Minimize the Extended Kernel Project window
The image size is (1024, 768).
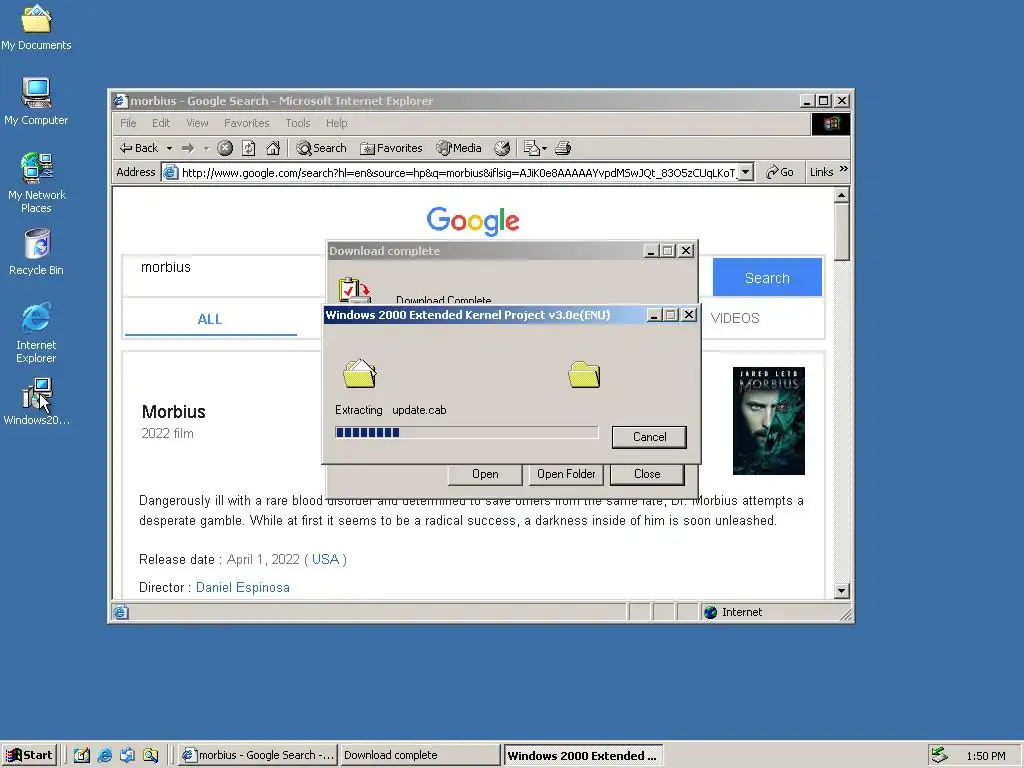(654, 315)
